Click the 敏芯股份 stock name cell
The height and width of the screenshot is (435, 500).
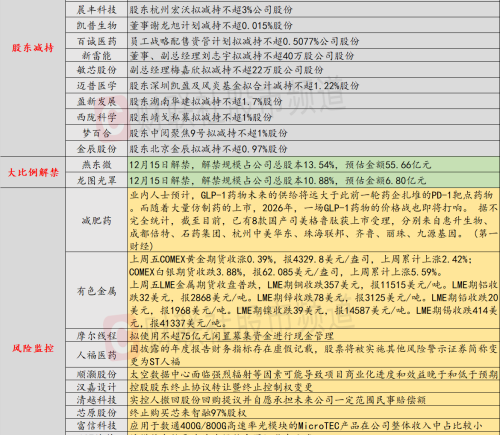[x=97, y=70]
